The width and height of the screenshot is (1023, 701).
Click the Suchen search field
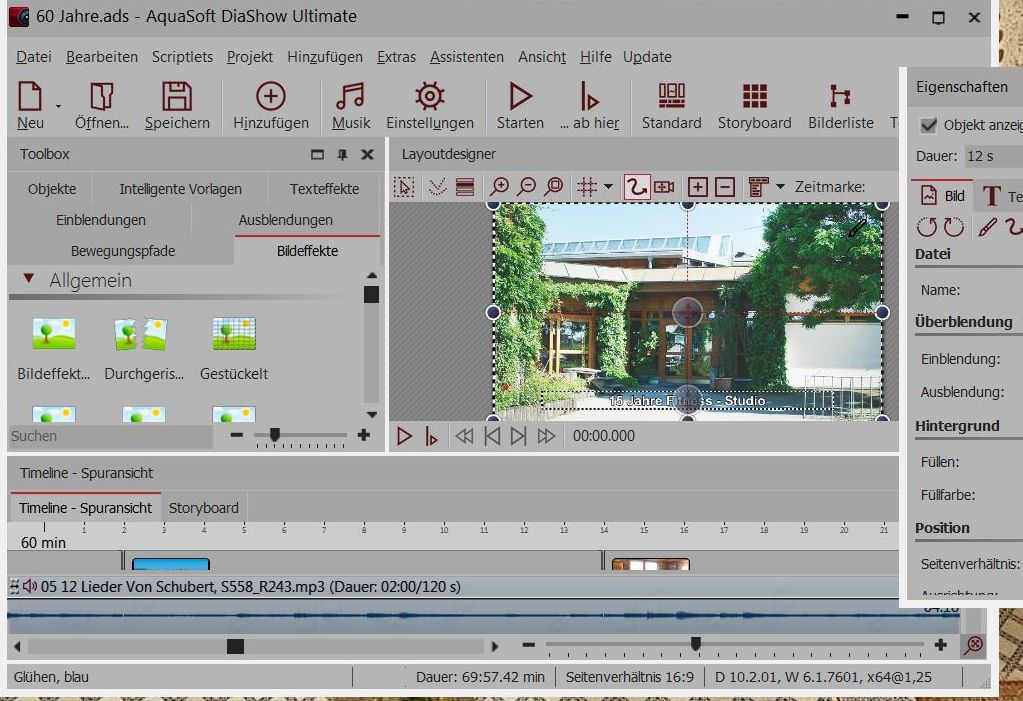coord(110,436)
